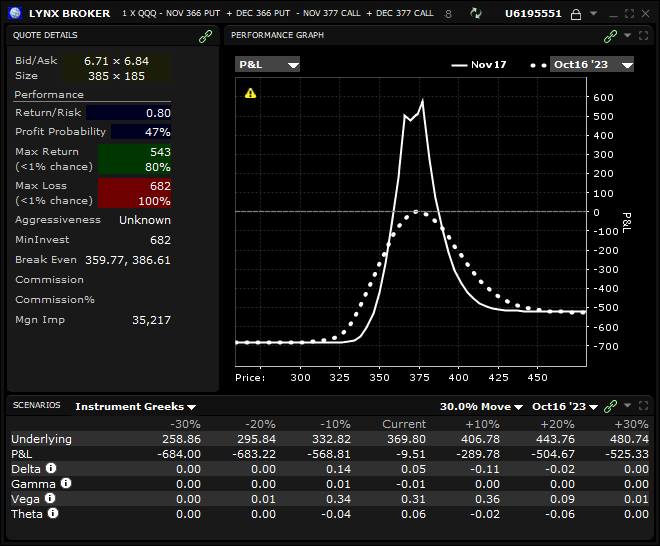
Task: Open the Oct16 '23 graph date dropdown
Action: 591,64
